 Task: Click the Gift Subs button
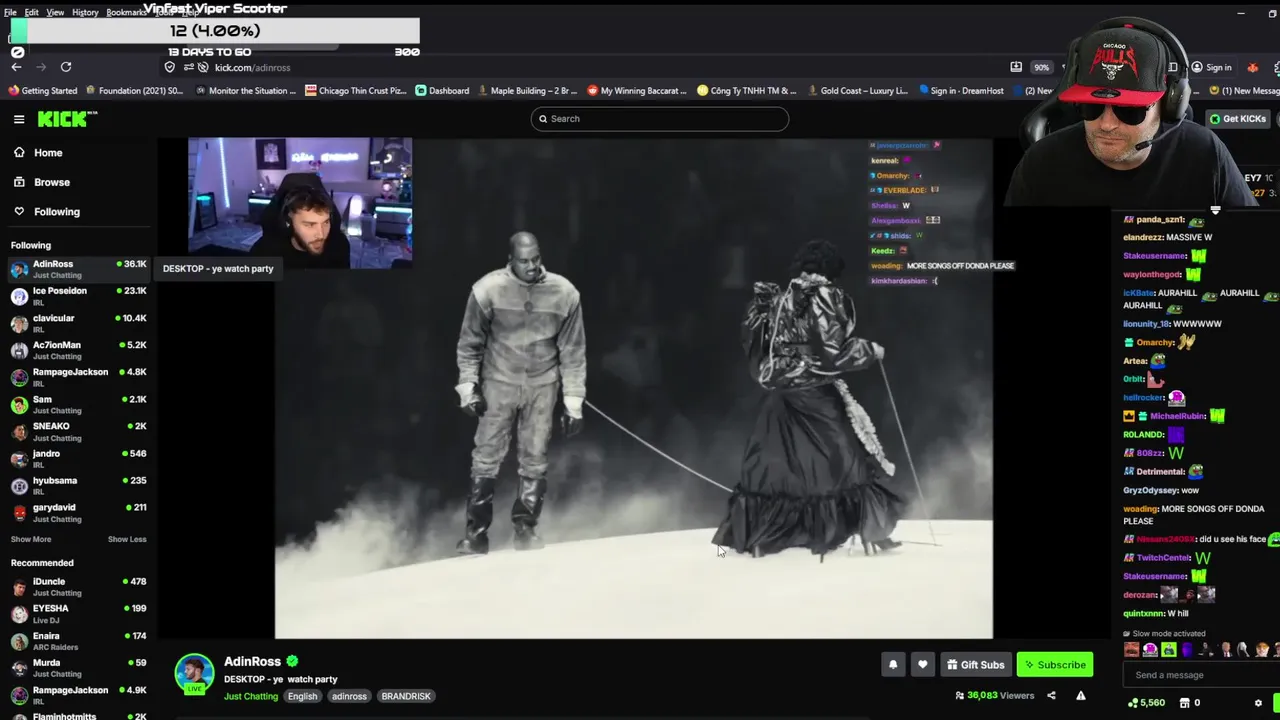coord(975,665)
